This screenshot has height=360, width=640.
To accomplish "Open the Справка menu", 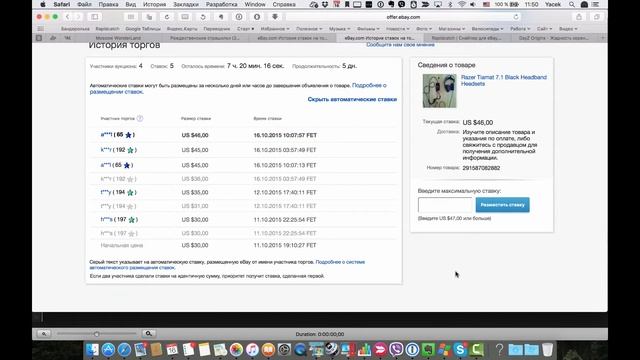I will pyautogui.click(x=284, y=4).
